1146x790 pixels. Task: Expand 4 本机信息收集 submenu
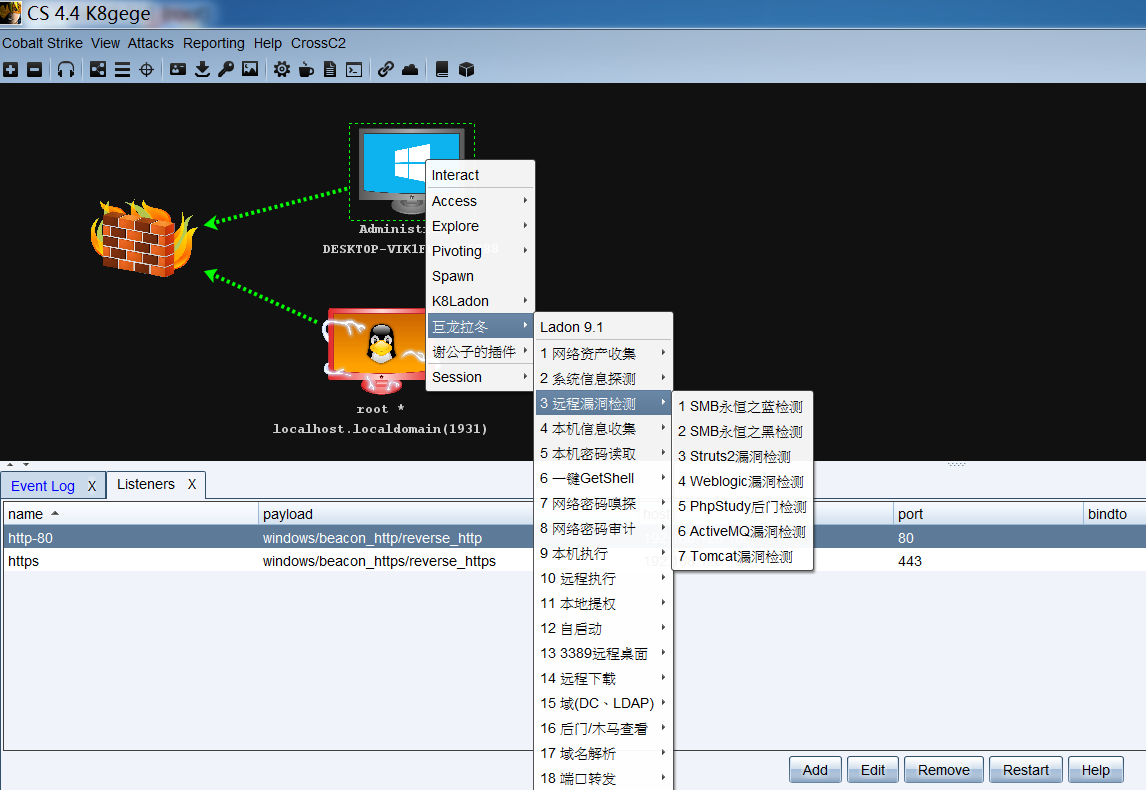pyautogui.click(x=603, y=428)
